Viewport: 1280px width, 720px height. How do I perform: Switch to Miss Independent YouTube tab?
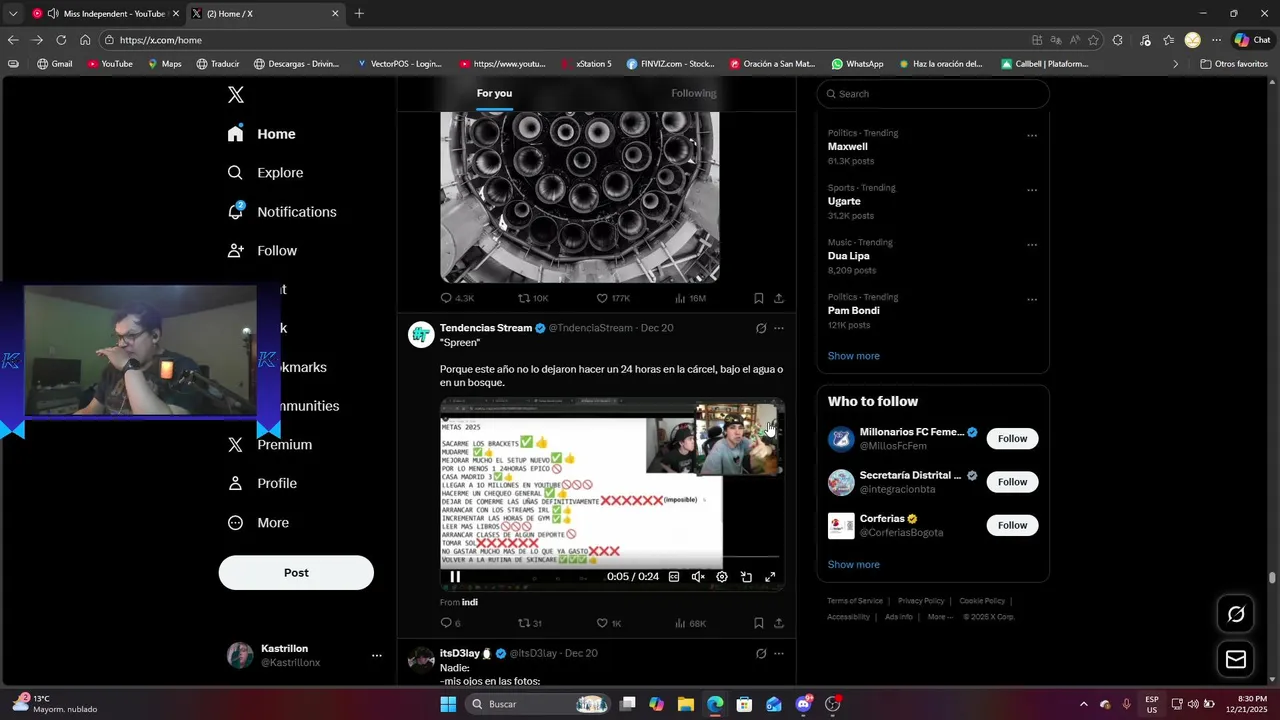105,14
